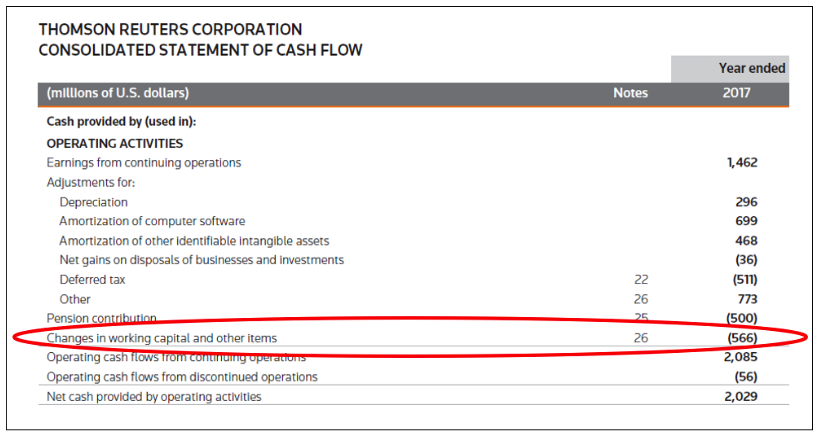Select the (511) deferred tax amount
Screen dimensions: 819x439
pyautogui.click(x=742, y=280)
